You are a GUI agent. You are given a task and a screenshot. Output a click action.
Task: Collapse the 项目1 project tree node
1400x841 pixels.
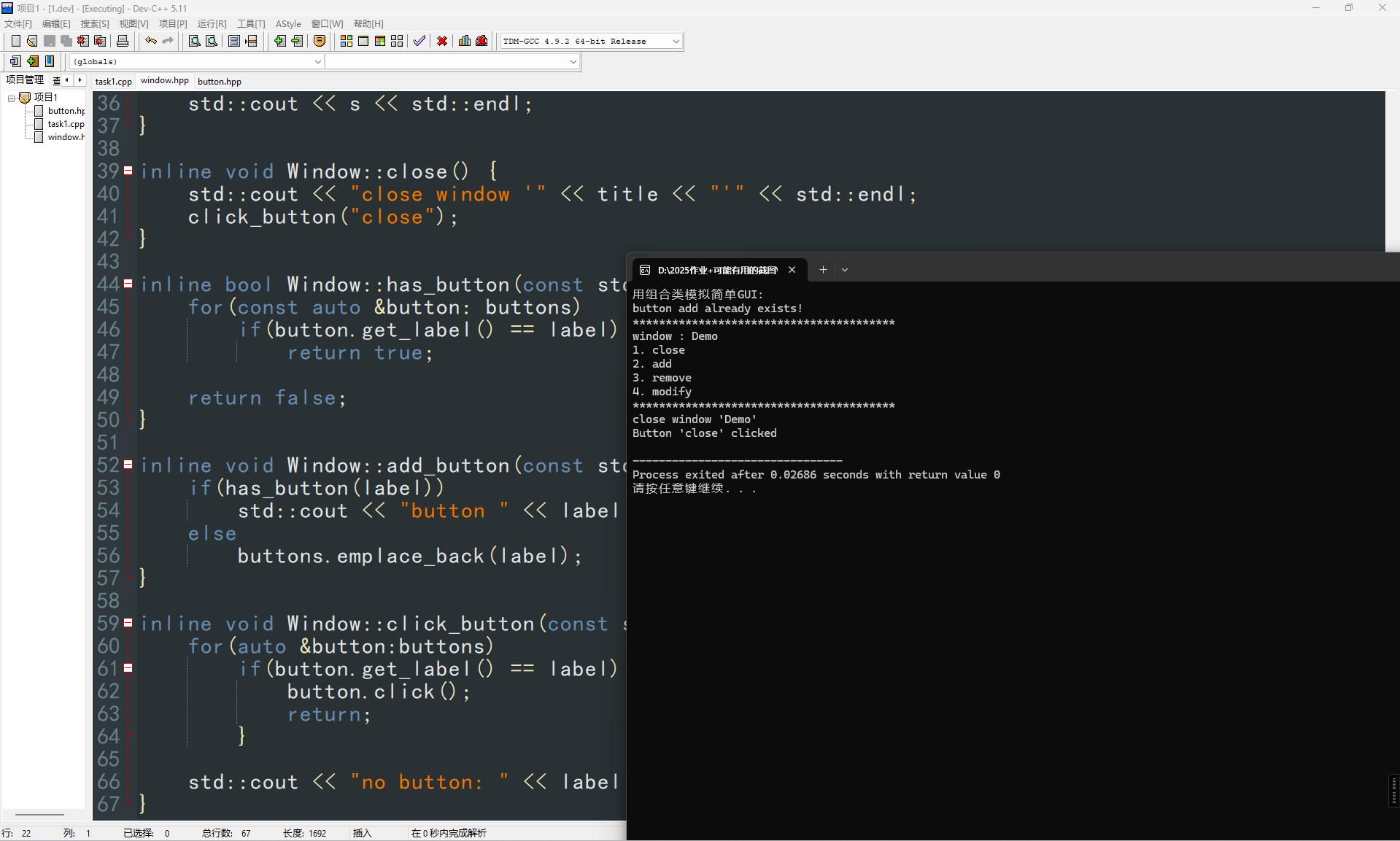[12, 98]
